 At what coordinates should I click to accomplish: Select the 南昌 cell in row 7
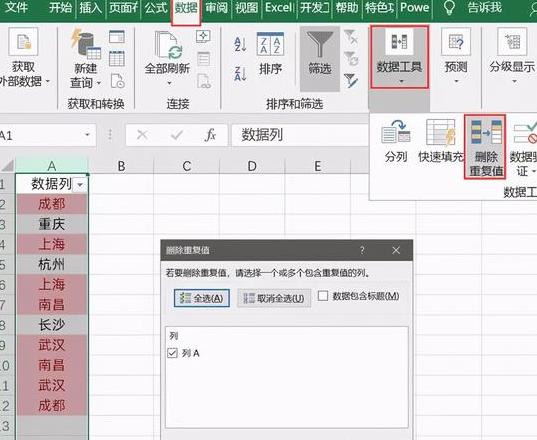click(x=52, y=305)
